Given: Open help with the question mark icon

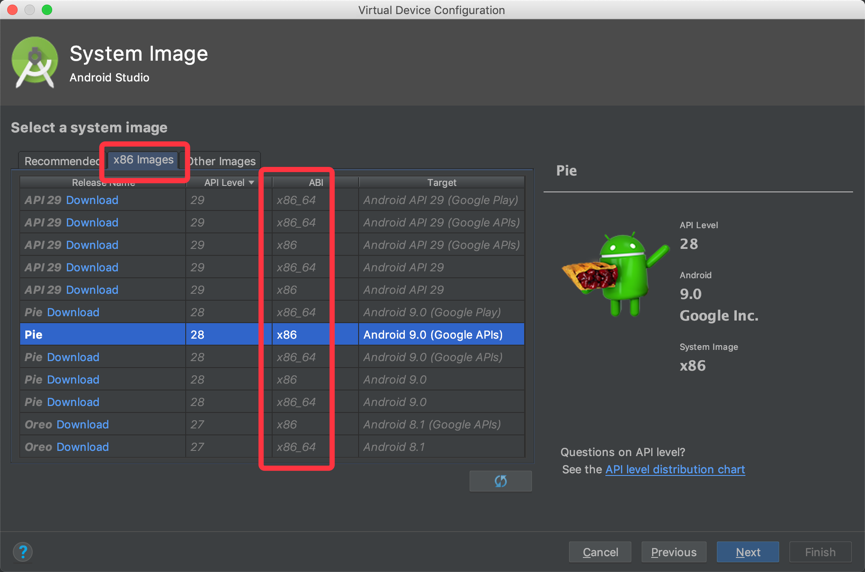Looking at the screenshot, I should tap(23, 552).
